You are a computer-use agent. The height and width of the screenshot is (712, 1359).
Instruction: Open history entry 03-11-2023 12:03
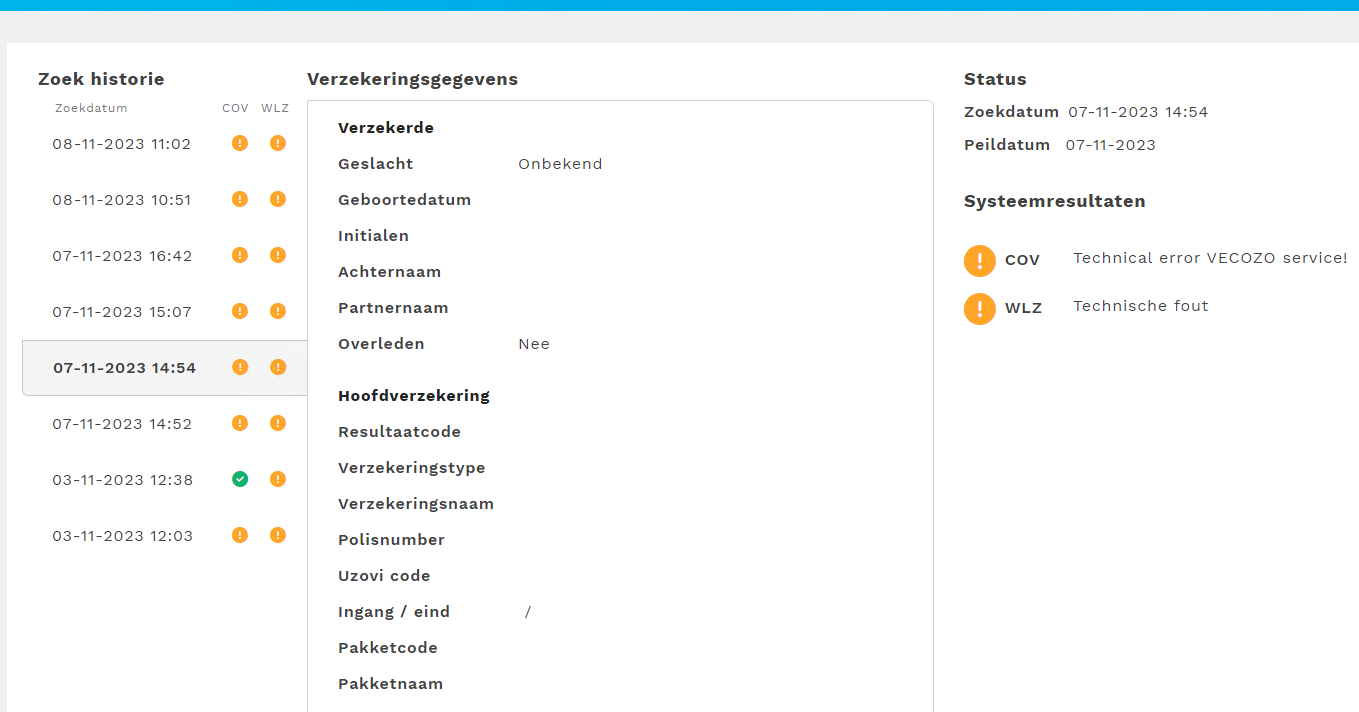tap(121, 536)
